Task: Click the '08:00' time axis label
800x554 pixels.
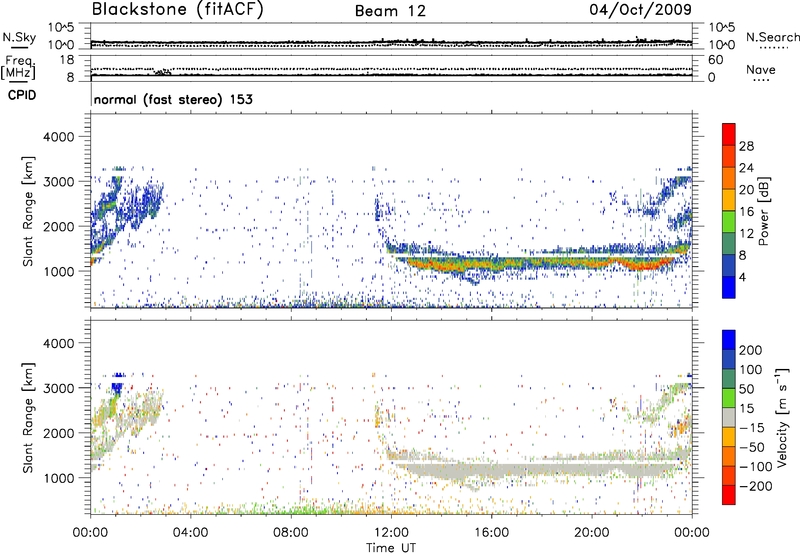Action: [x=291, y=533]
